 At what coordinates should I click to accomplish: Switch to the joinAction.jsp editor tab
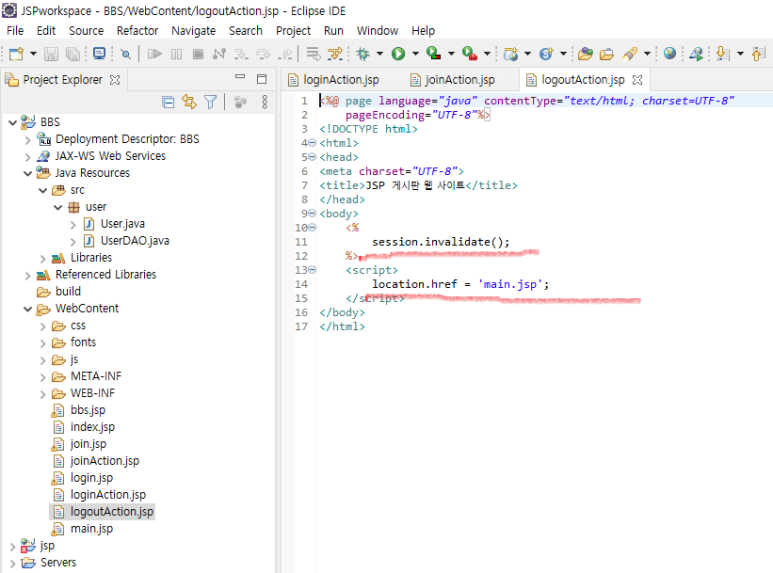(x=453, y=79)
